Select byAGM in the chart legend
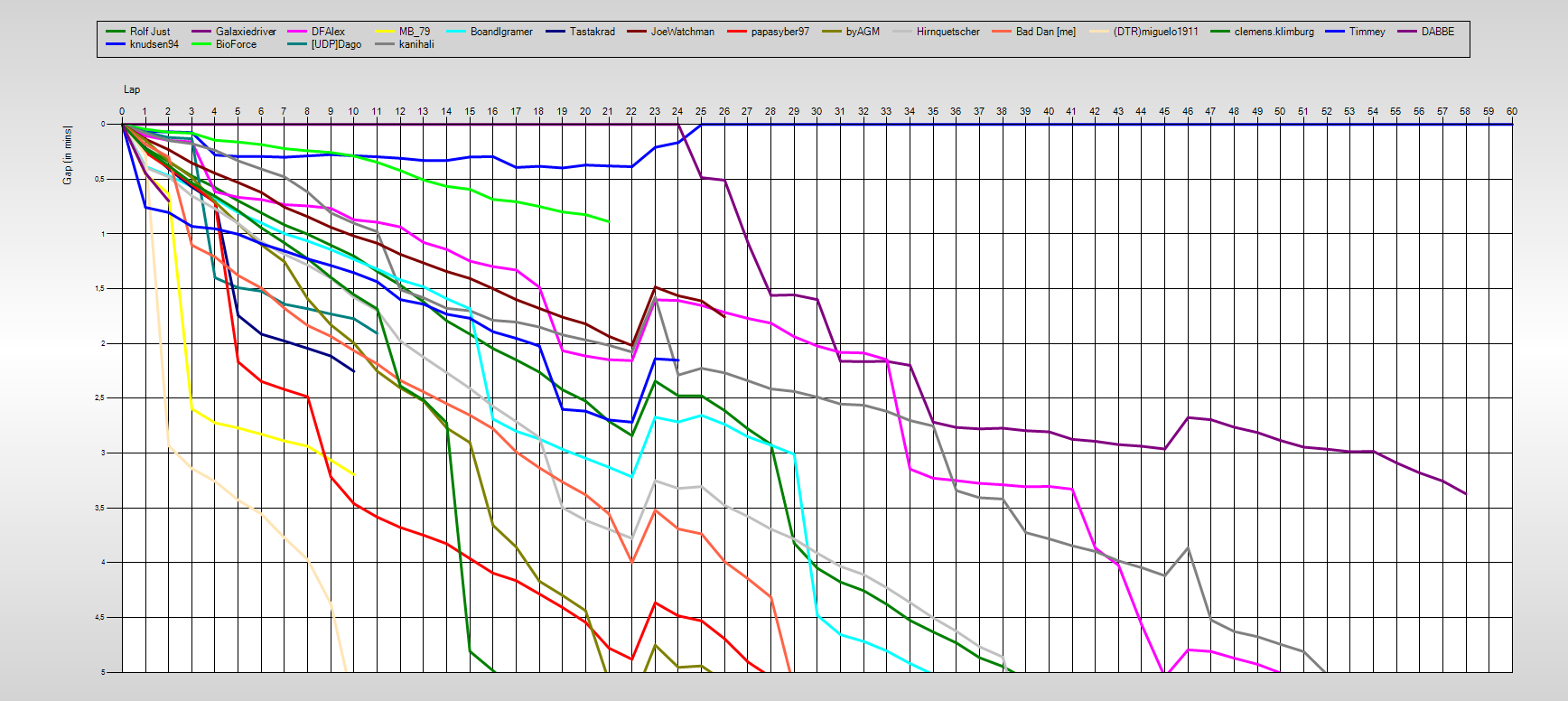 [x=862, y=32]
